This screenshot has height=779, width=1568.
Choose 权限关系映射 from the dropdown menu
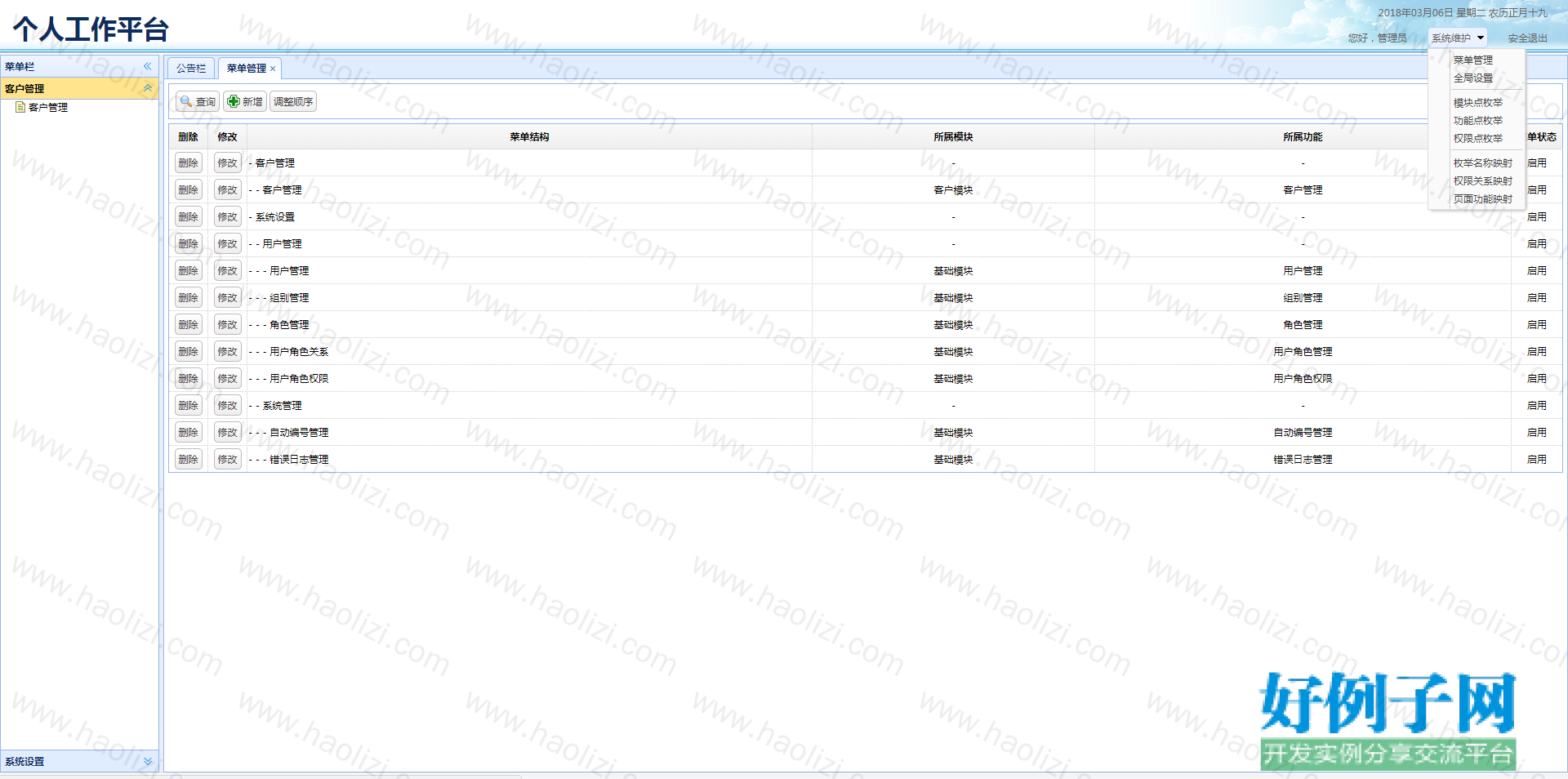pos(1483,180)
